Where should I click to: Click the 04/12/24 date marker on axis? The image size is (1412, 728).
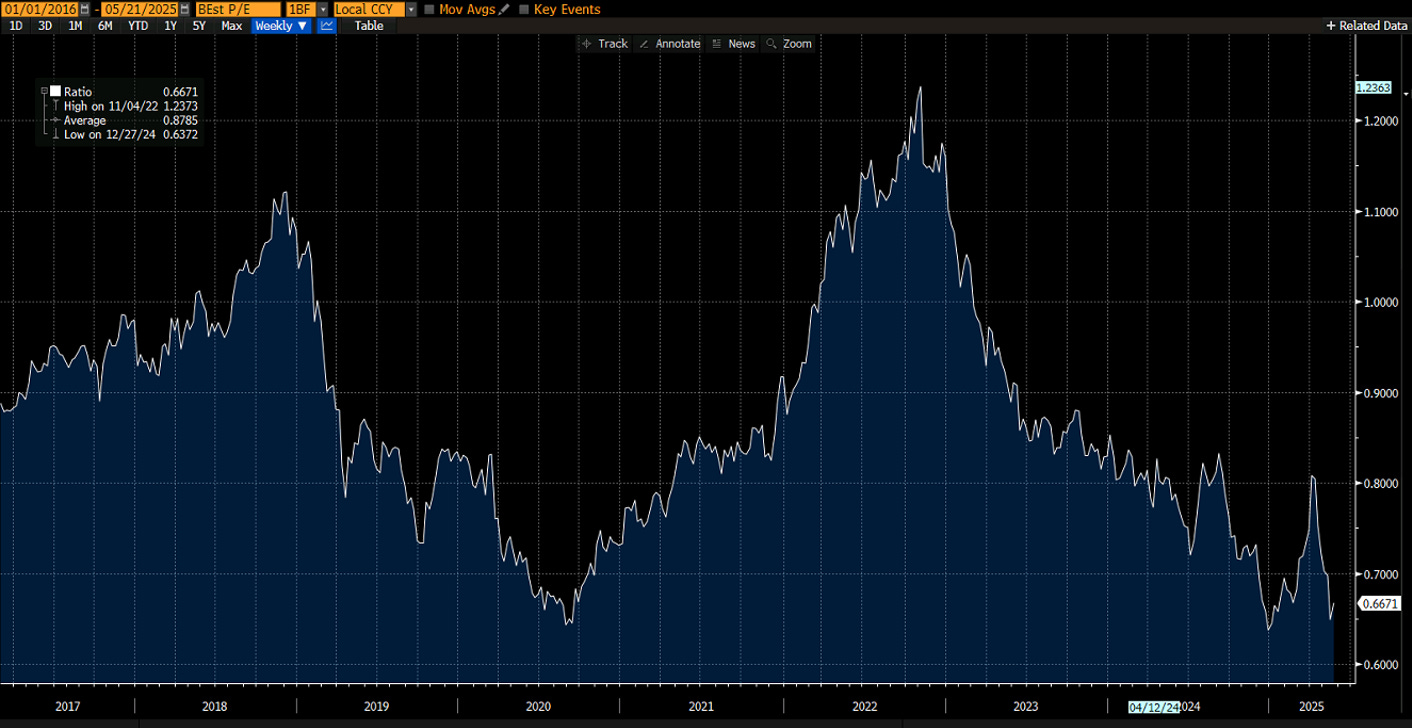click(x=1154, y=707)
